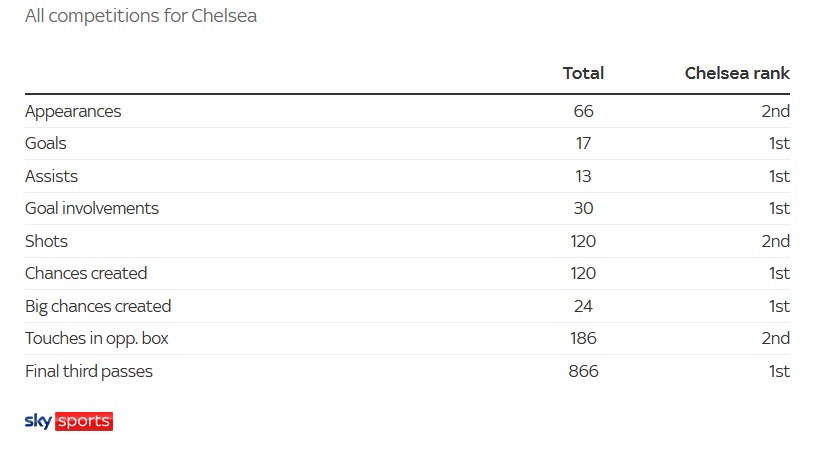Select the Assists row label
This screenshot has width=818, height=450.
click(x=51, y=176)
